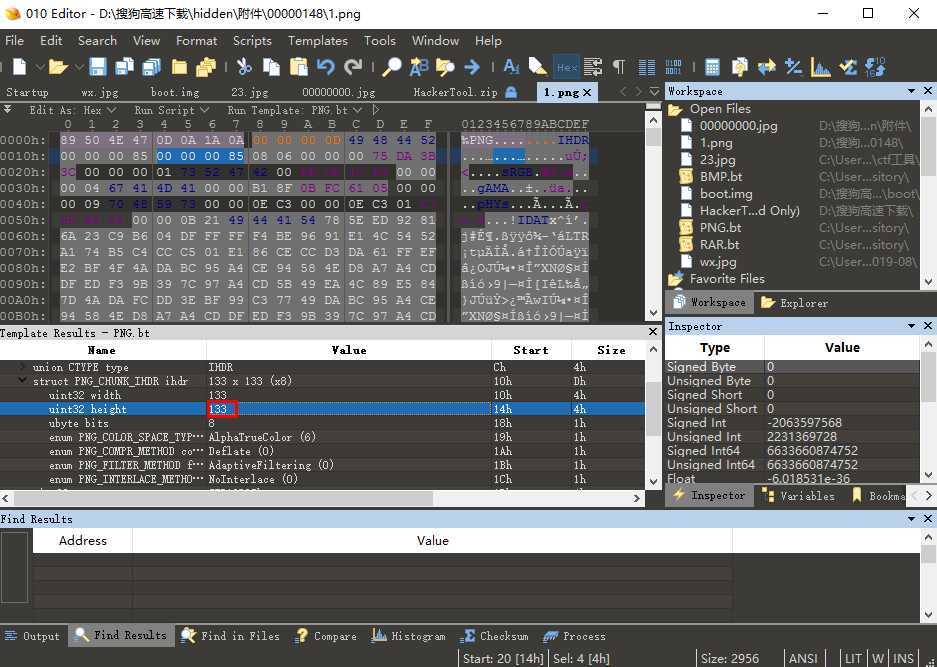
Task: Click the Histogram chart toolbar icon
Action: (821, 67)
